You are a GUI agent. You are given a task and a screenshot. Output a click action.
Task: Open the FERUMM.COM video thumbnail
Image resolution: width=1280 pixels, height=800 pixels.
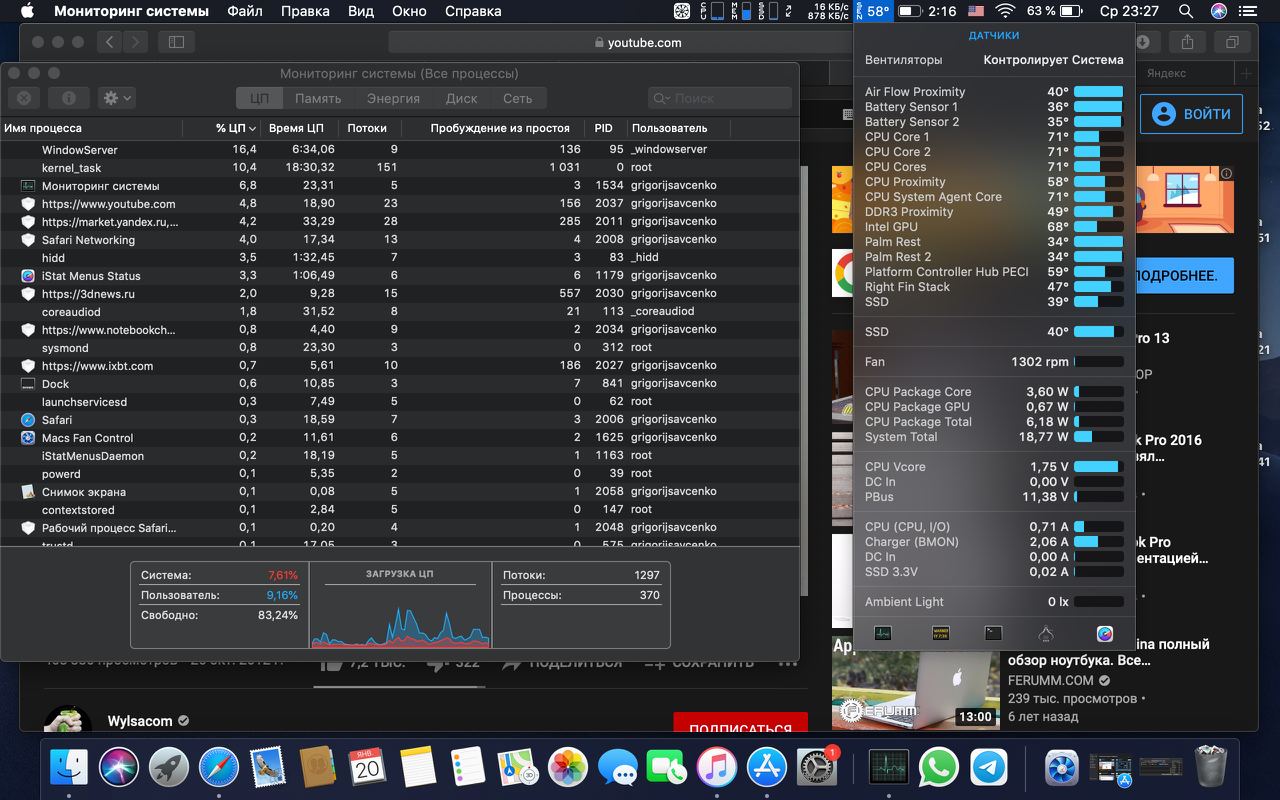click(915, 690)
